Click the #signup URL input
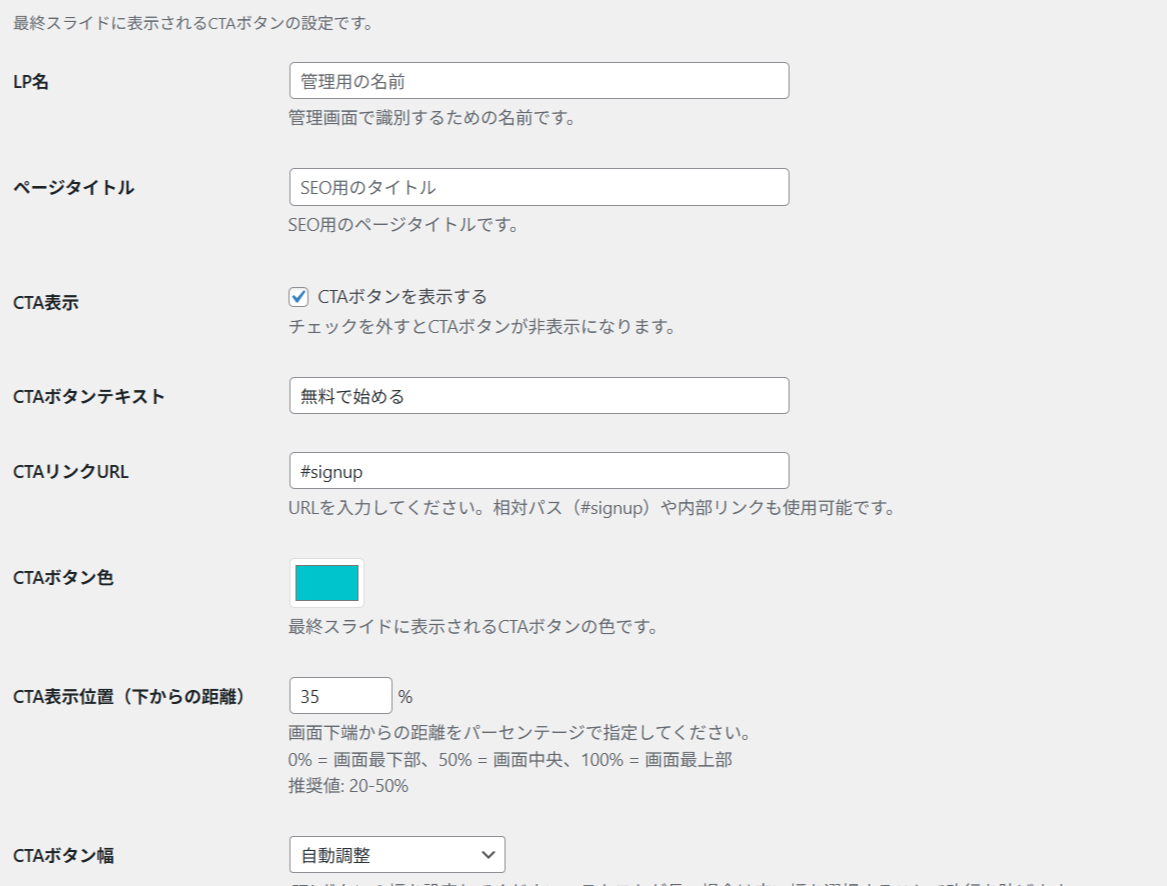This screenshot has height=886, width=1167. point(539,470)
